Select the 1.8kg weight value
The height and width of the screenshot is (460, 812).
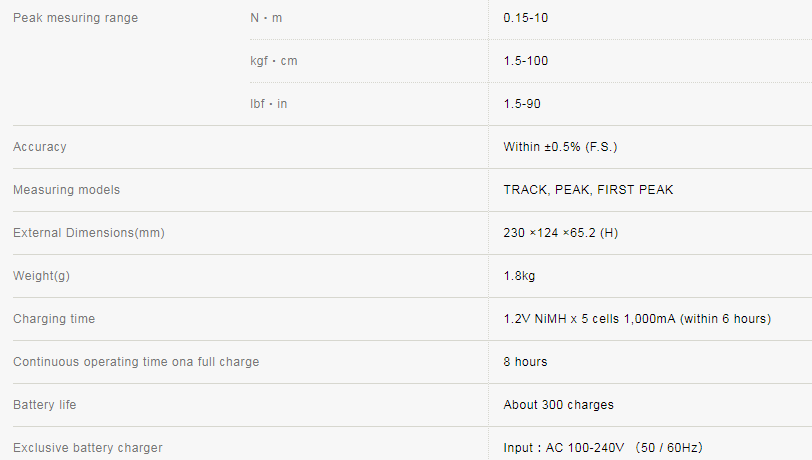(x=520, y=276)
